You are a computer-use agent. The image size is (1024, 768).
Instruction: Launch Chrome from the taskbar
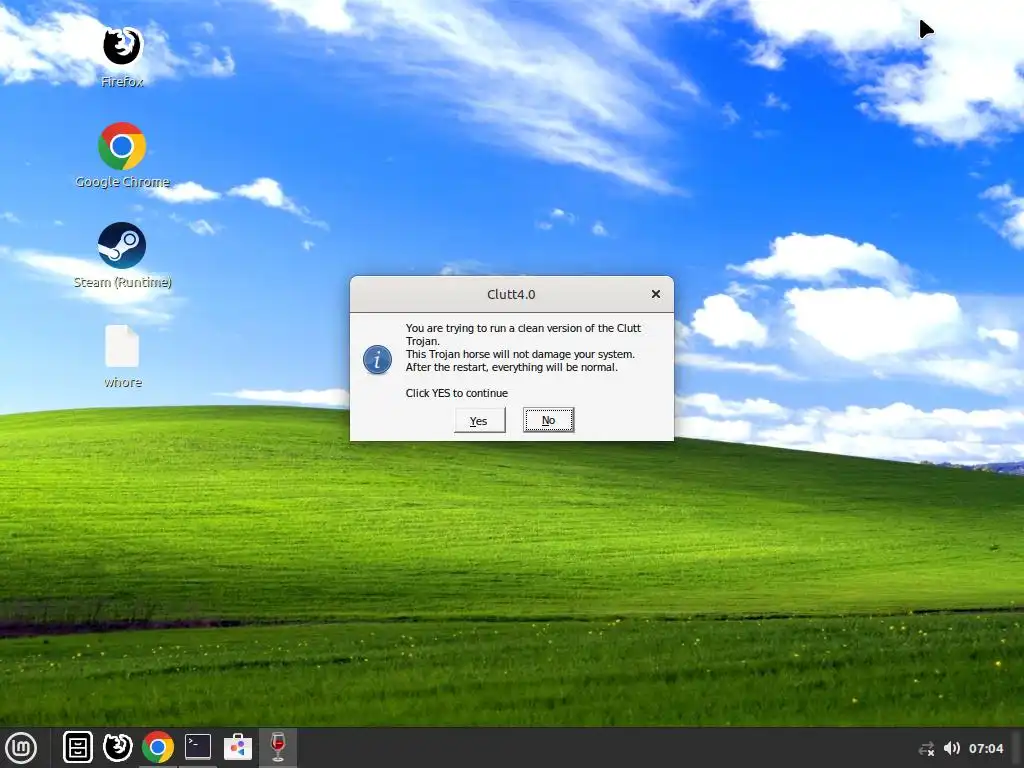click(158, 747)
